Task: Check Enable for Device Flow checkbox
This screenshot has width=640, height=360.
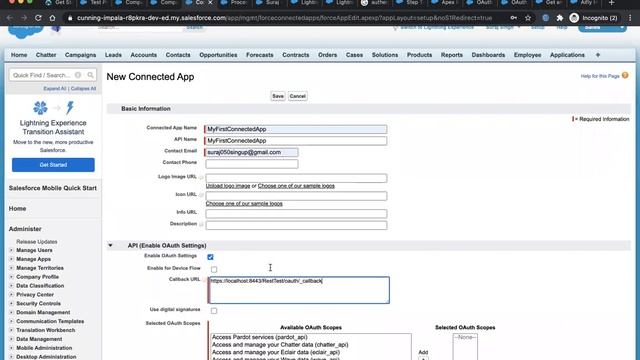Action: pos(214,269)
